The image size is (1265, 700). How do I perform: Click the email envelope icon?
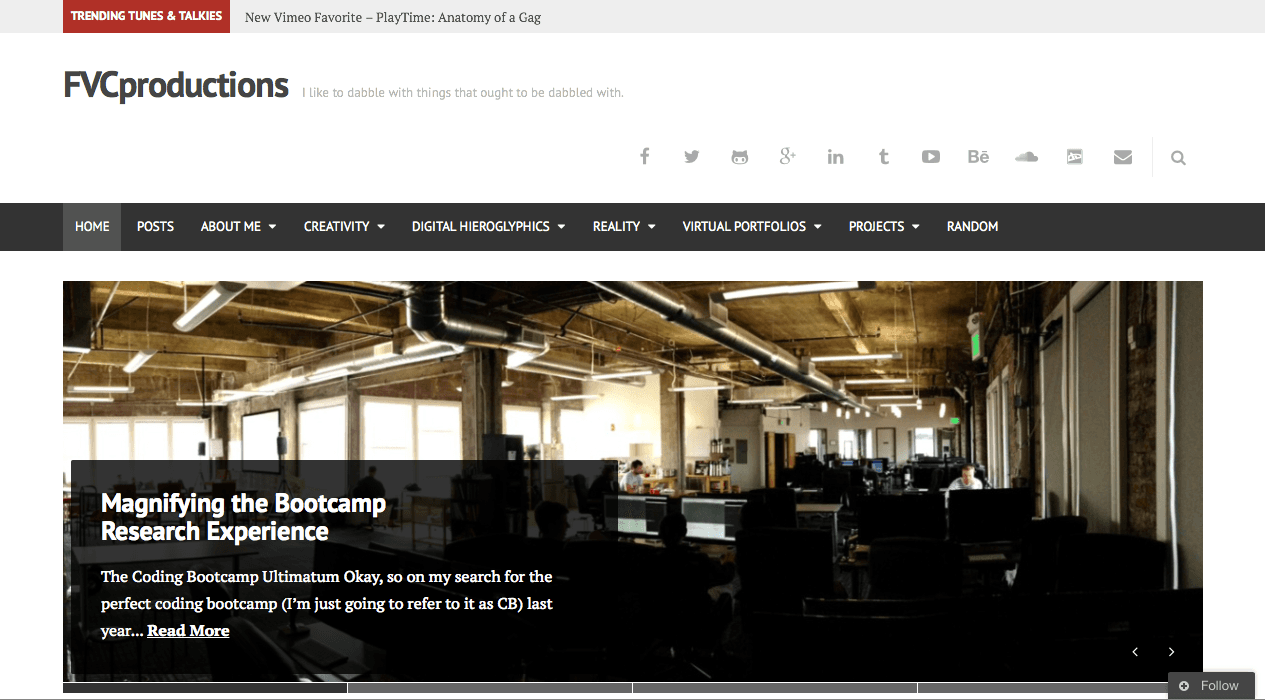pyautogui.click(x=1122, y=156)
